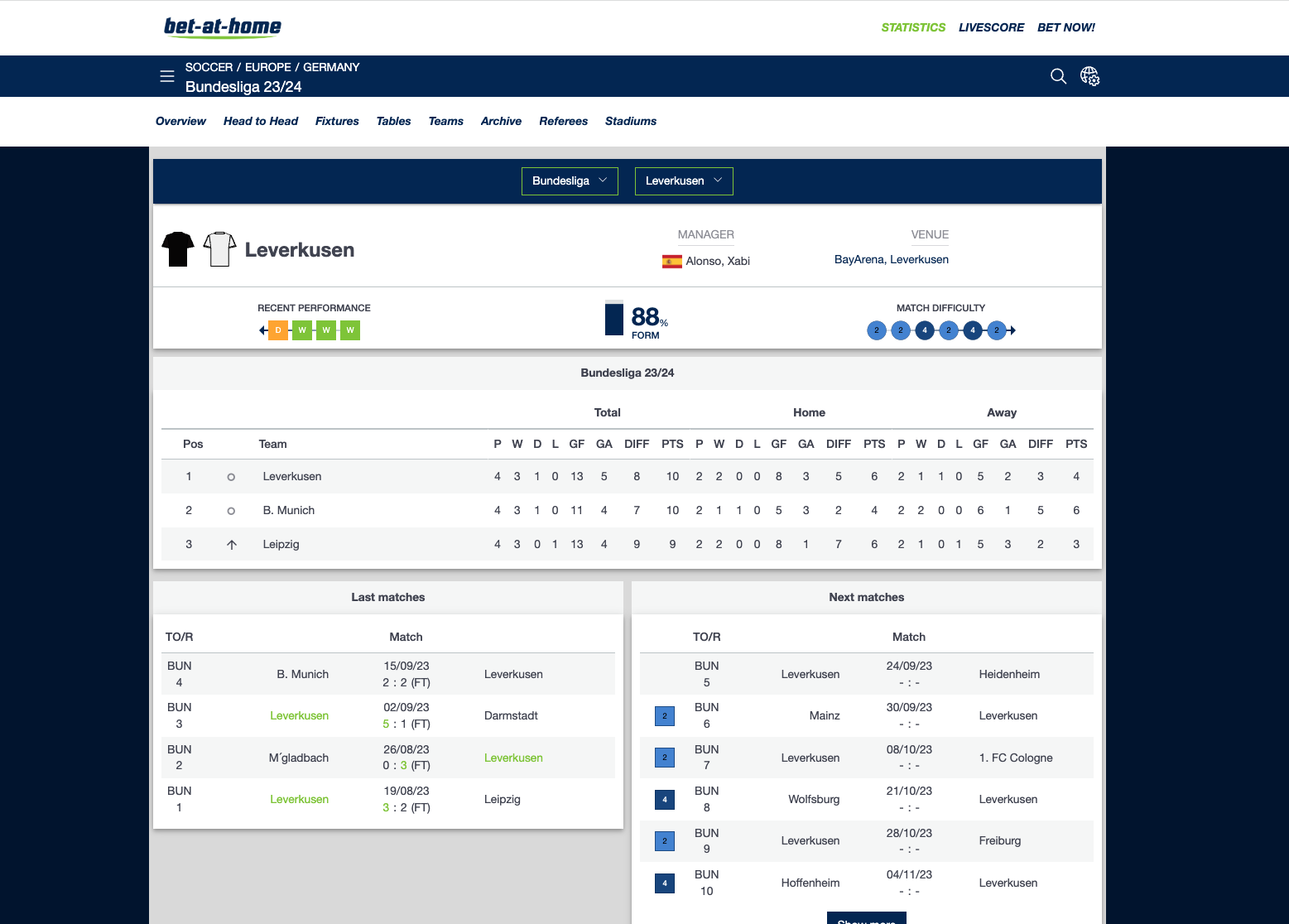Screen dimensions: 1289x924
Task: Open the 5:1 Leverkusen vs Darmstadt result
Action: click(x=406, y=724)
